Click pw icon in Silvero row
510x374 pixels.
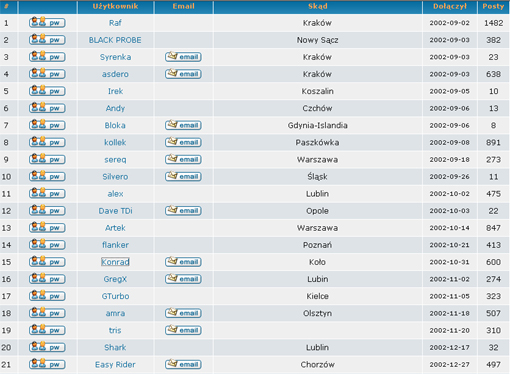tap(47, 176)
